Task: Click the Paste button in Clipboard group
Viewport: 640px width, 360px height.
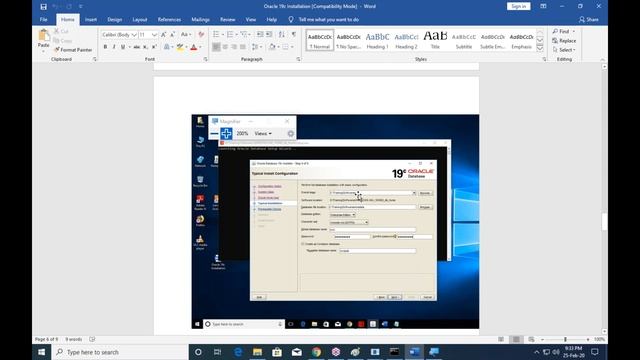Action: pyautogui.click(x=44, y=40)
